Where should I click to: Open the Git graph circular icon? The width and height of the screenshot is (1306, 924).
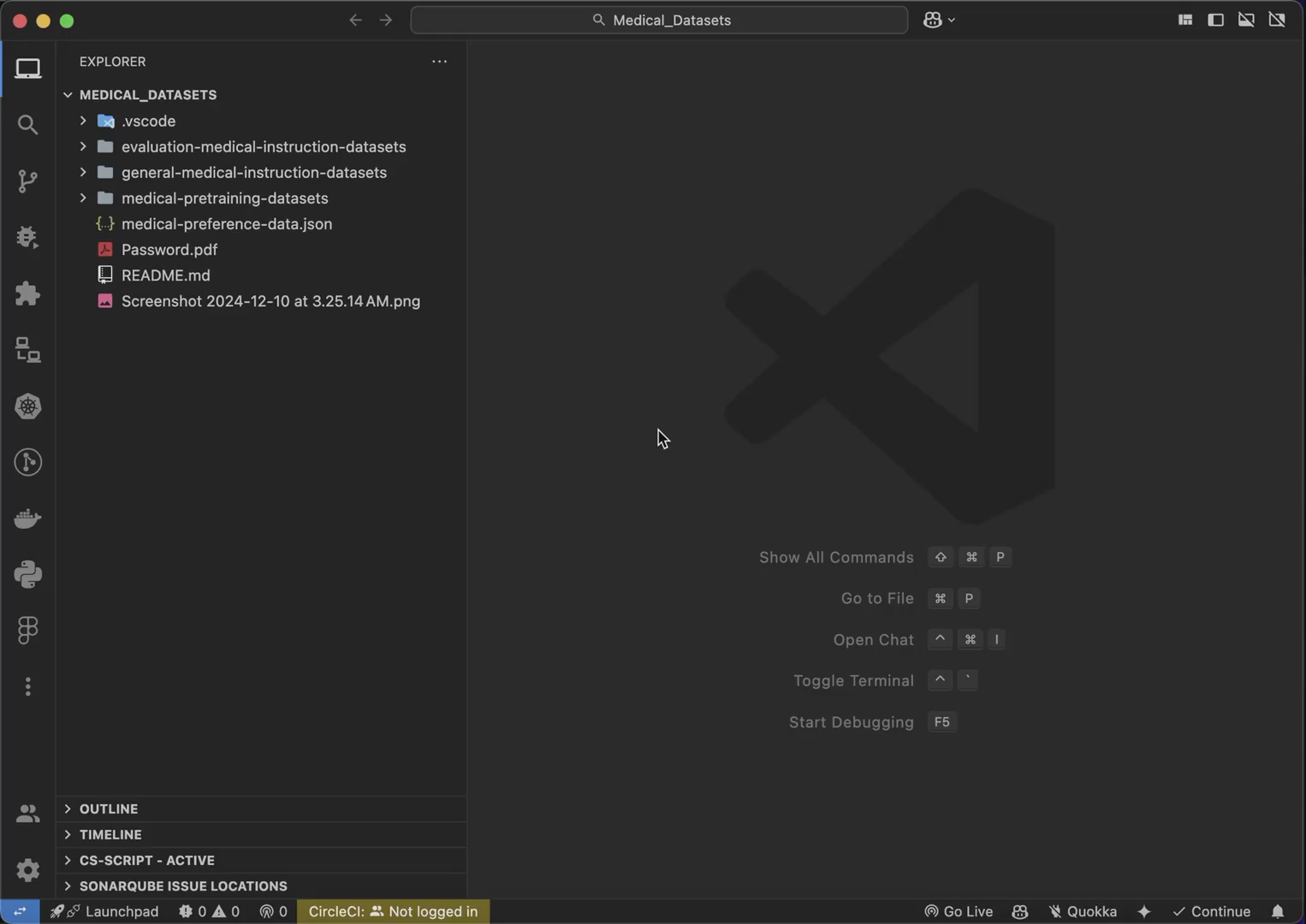point(27,462)
